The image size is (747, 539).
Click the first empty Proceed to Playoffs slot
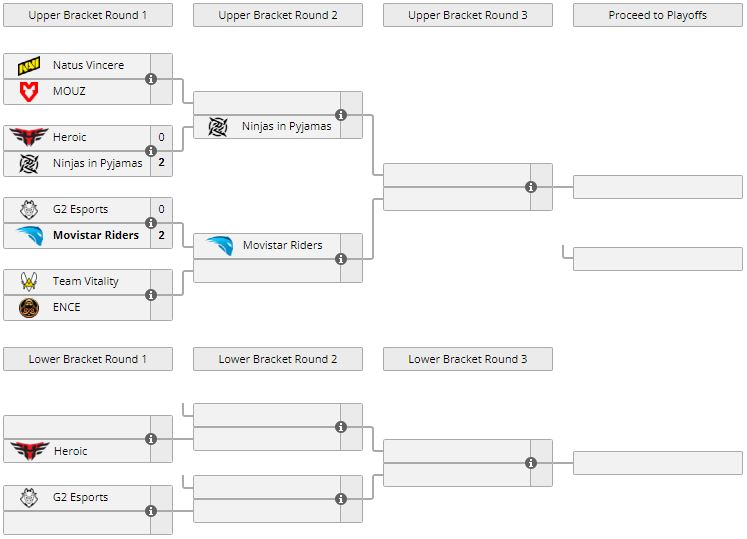[658, 187]
